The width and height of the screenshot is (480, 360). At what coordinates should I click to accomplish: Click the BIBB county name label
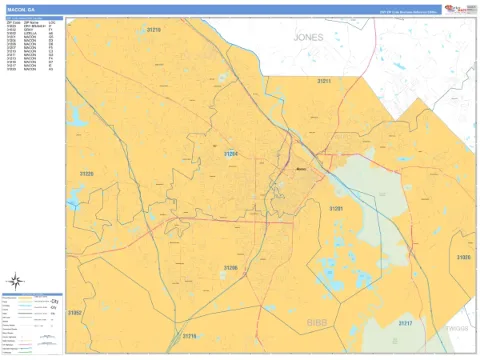tap(317, 323)
